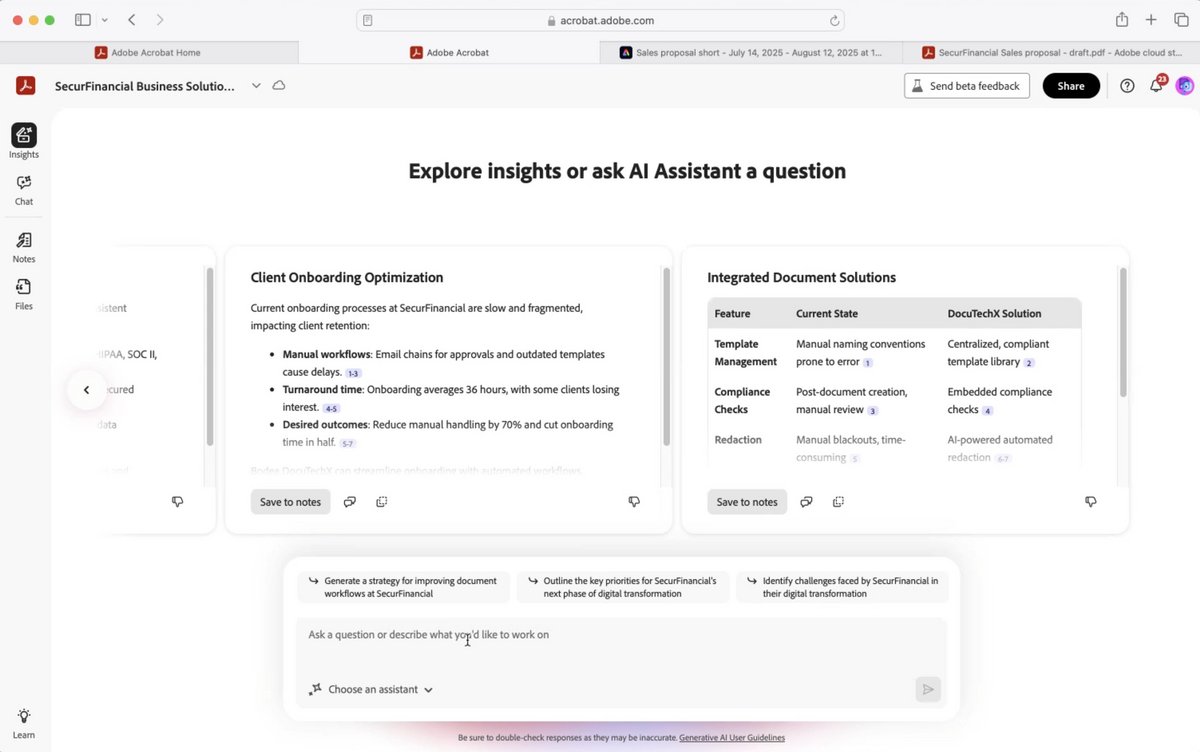
Task: Open the SecurFinancial Sales proposal draft tab
Action: (x=1051, y=52)
